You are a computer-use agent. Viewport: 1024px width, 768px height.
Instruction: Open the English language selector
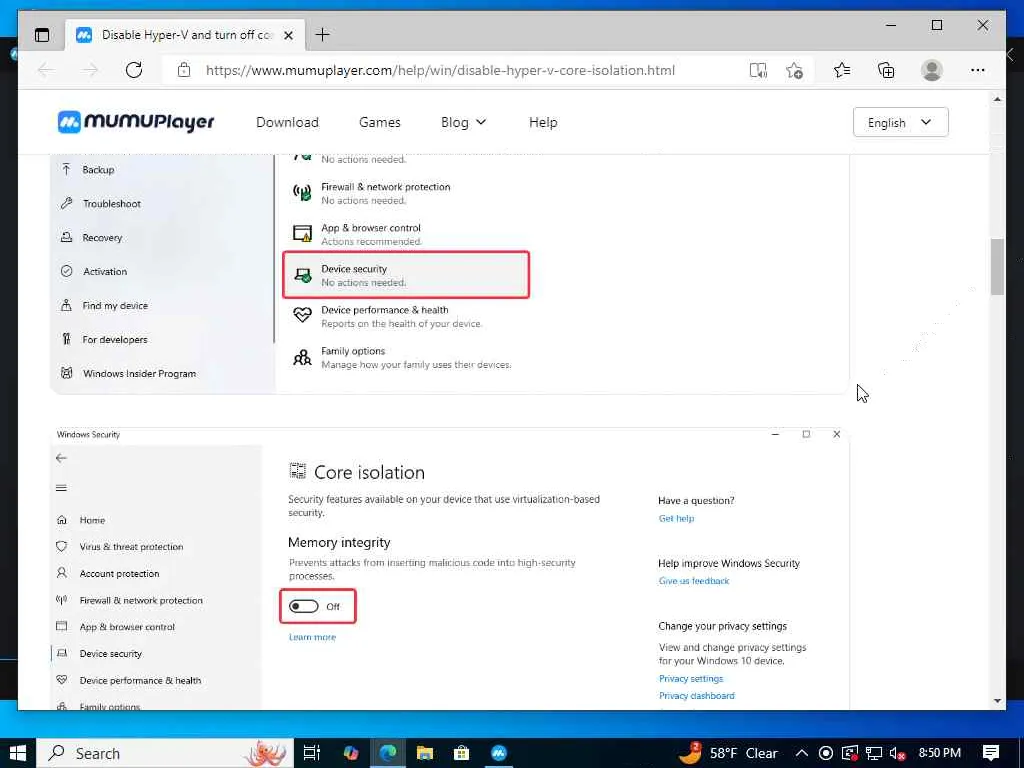pyautogui.click(x=901, y=122)
